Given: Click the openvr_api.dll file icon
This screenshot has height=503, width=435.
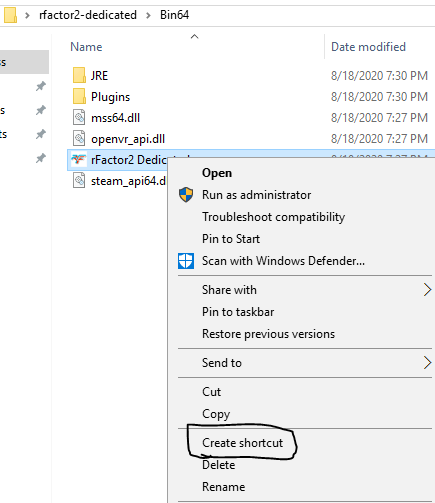Looking at the screenshot, I should pos(79,138).
